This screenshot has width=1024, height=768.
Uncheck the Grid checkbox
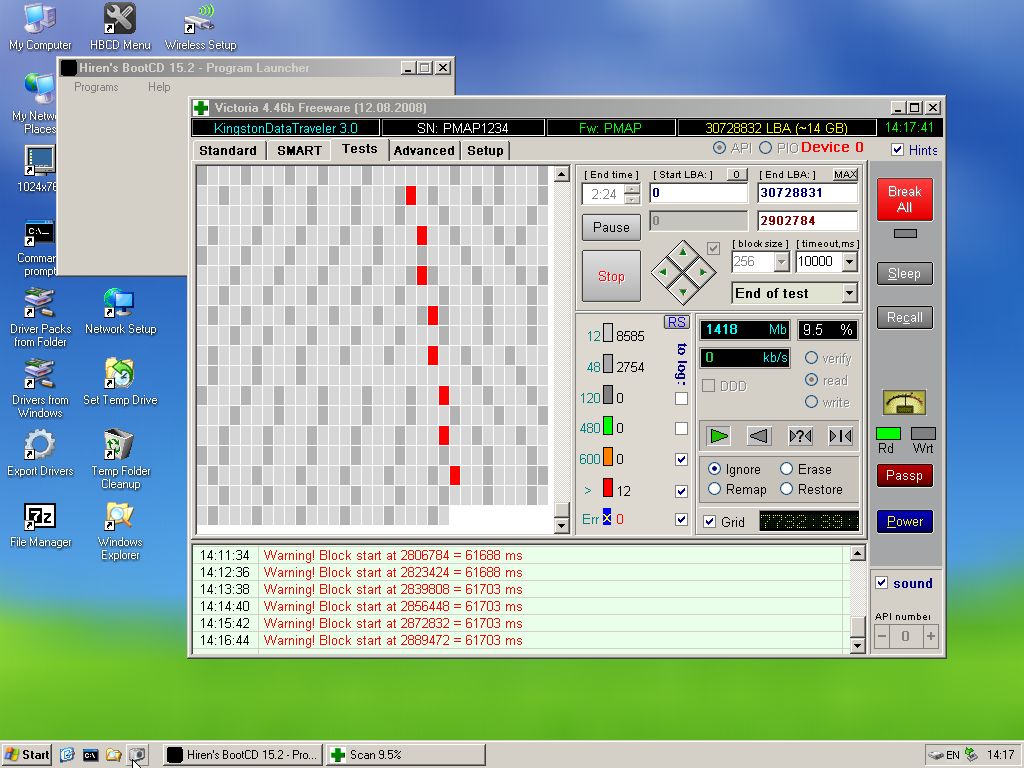(710, 522)
